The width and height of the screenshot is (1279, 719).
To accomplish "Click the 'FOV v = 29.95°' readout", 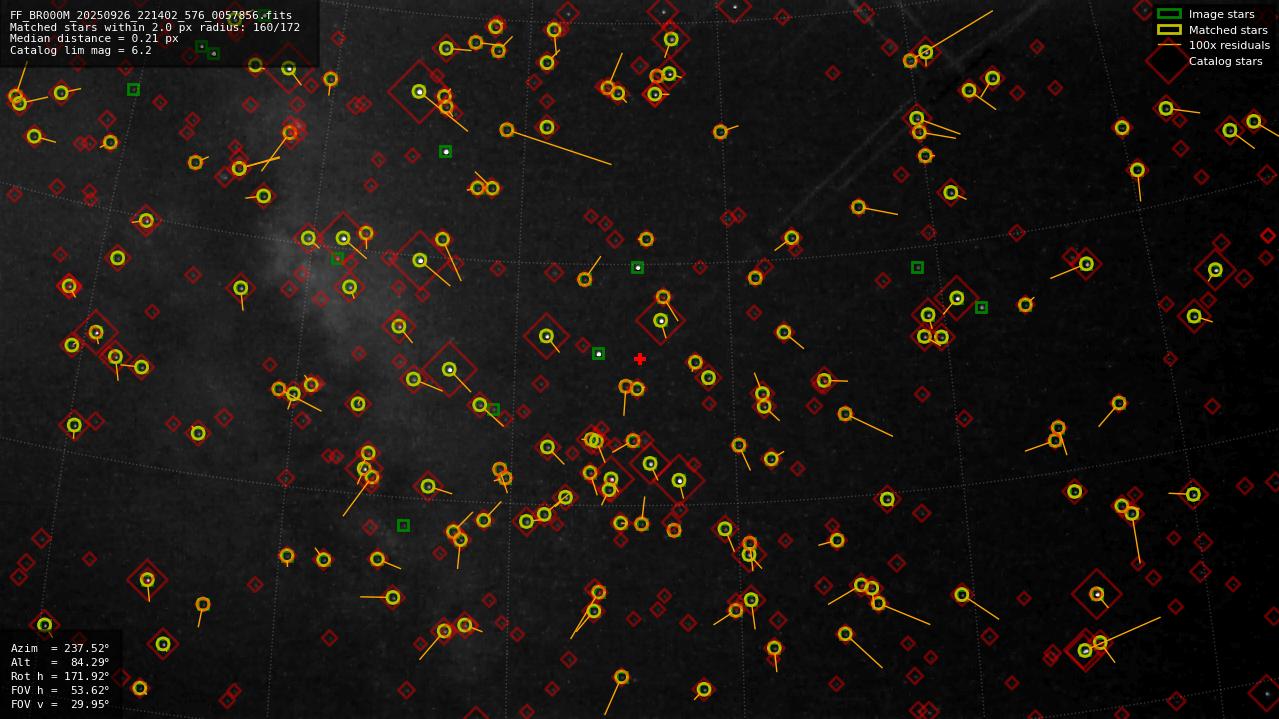I will pos(60,704).
